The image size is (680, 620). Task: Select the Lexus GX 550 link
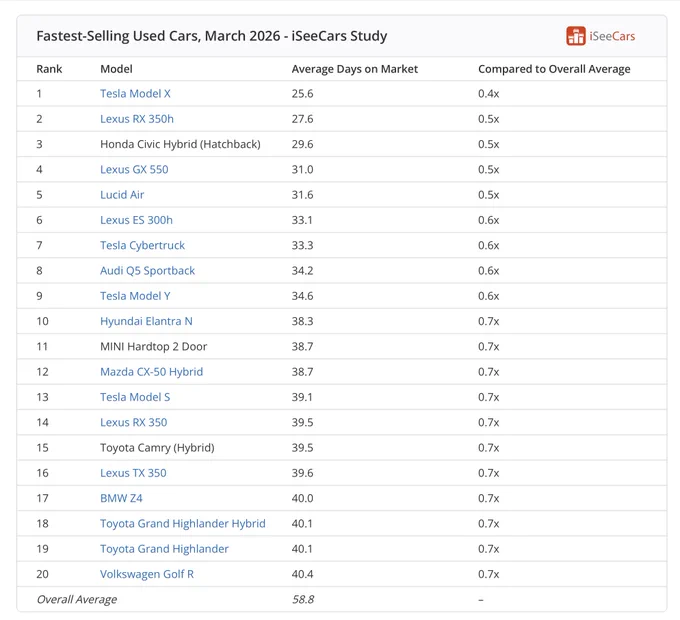(134, 170)
